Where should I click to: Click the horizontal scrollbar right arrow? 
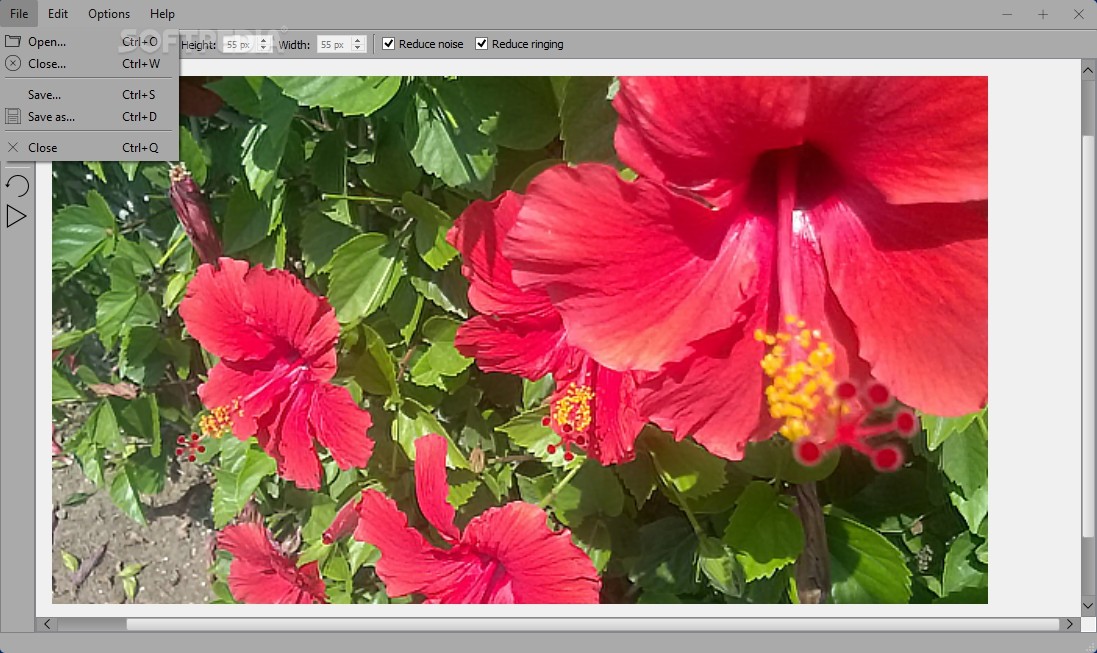[x=1070, y=624]
